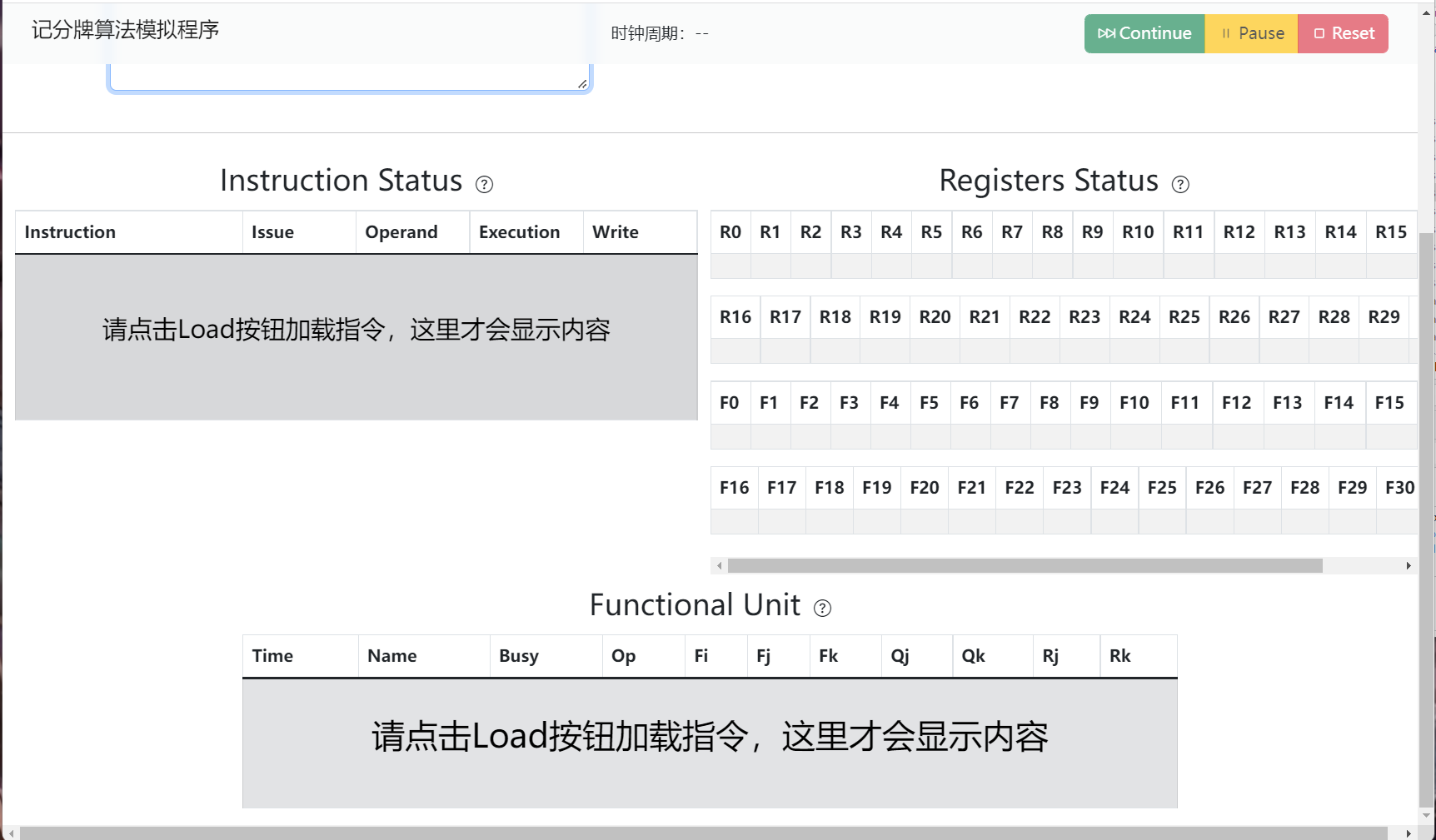The image size is (1436, 840).
Task: Click the page vertical scrollbar thumb
Action: (x=1427, y=519)
